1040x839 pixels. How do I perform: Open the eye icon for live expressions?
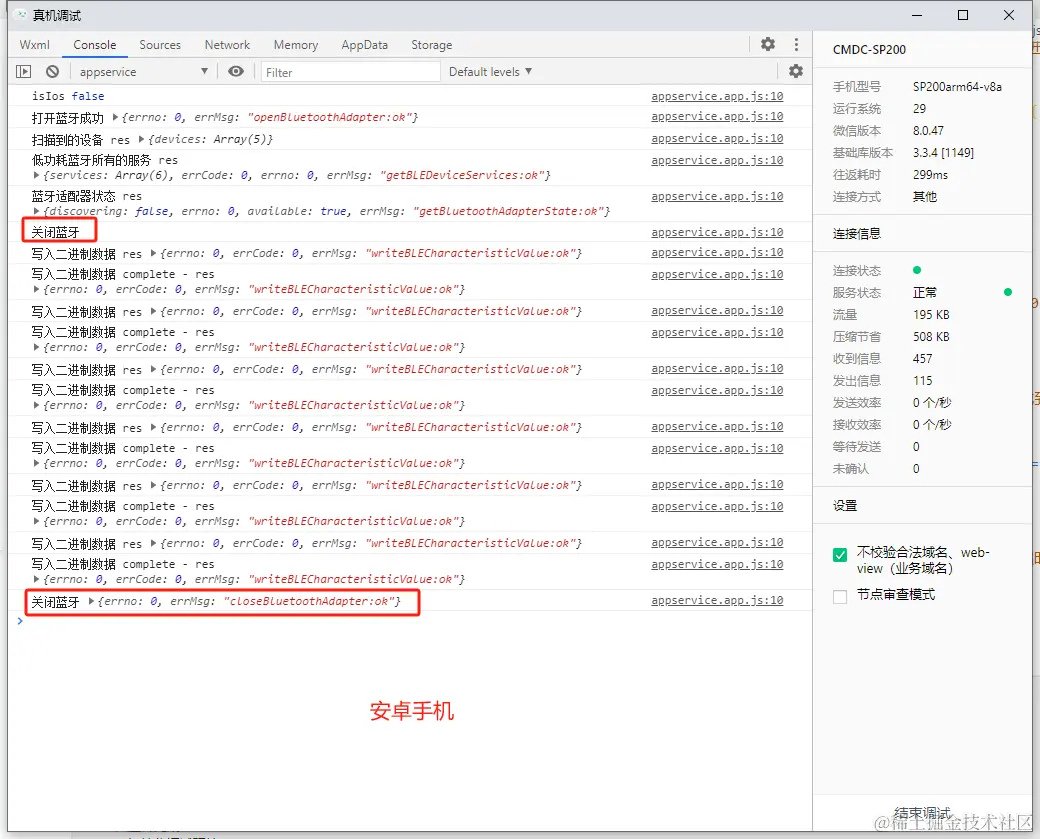tap(235, 72)
